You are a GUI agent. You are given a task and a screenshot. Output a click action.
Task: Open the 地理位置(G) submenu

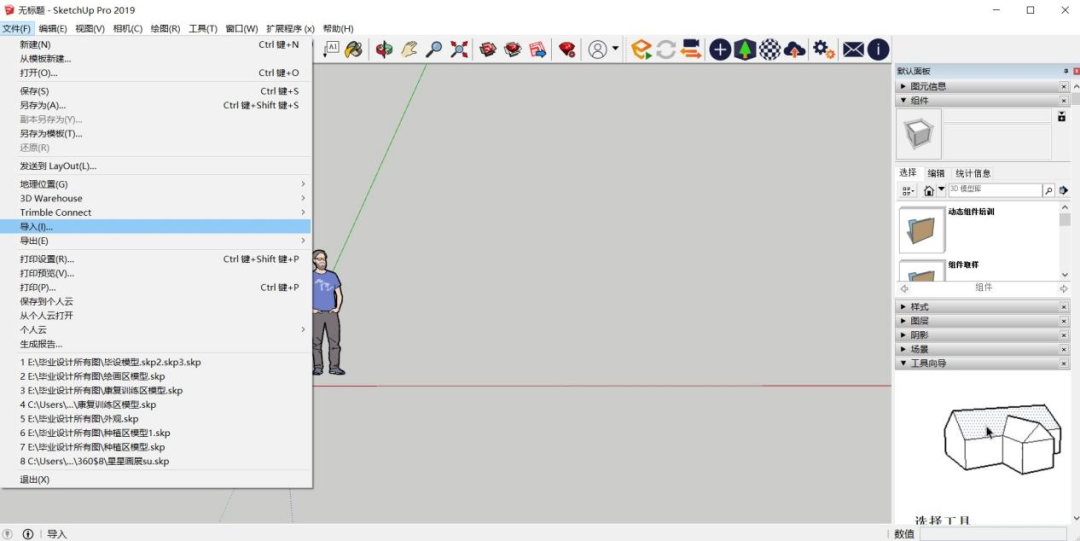(x=156, y=184)
